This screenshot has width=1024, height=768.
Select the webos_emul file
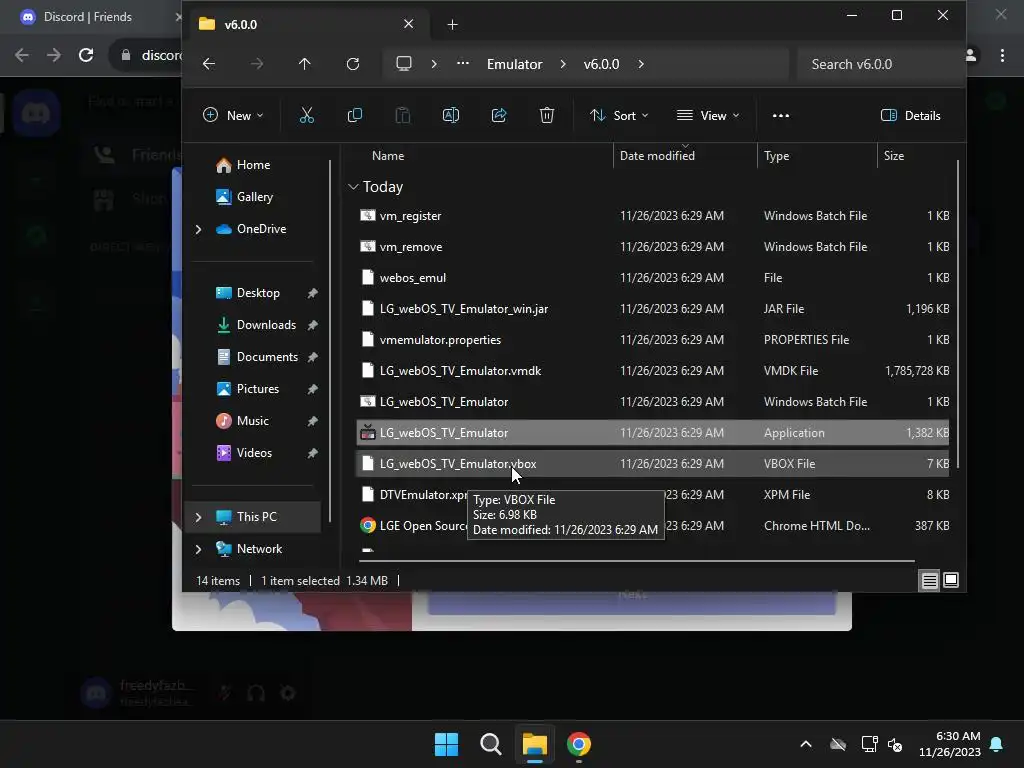click(653, 278)
